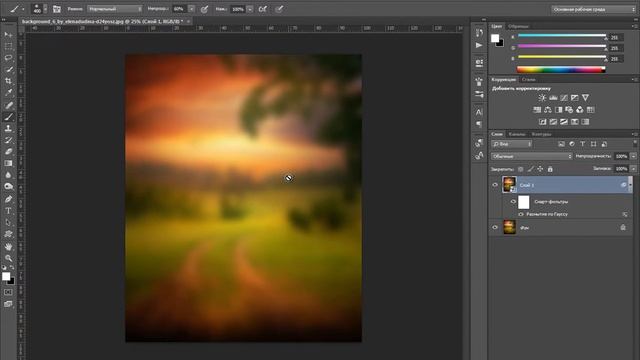The height and width of the screenshot is (360, 640).
Task: Add an Exposure adjustment
Action: 575,98
